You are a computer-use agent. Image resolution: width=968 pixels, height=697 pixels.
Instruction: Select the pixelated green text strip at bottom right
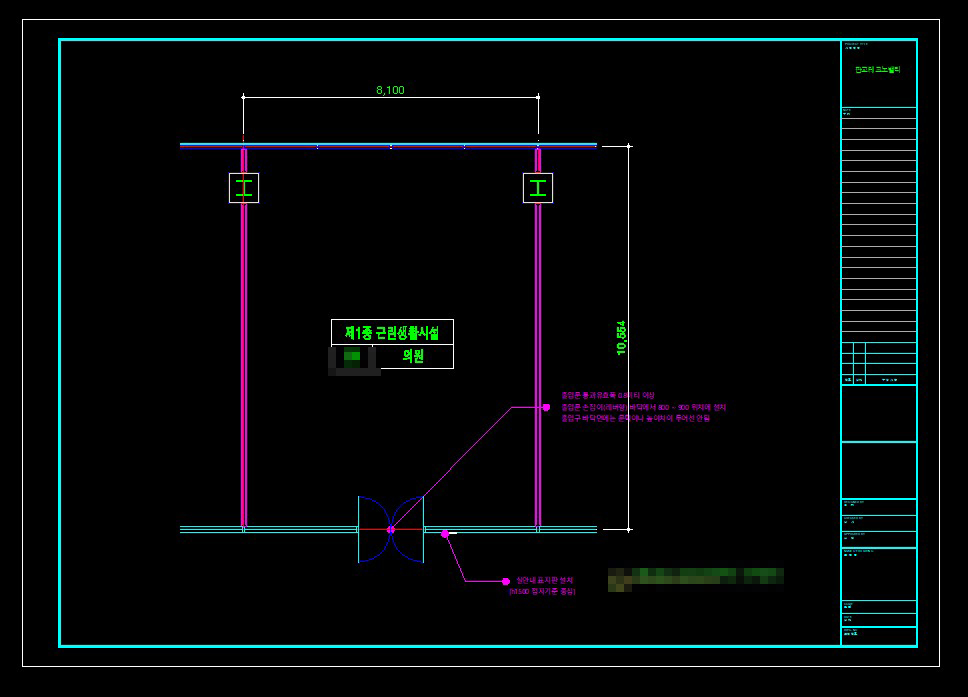(696, 576)
